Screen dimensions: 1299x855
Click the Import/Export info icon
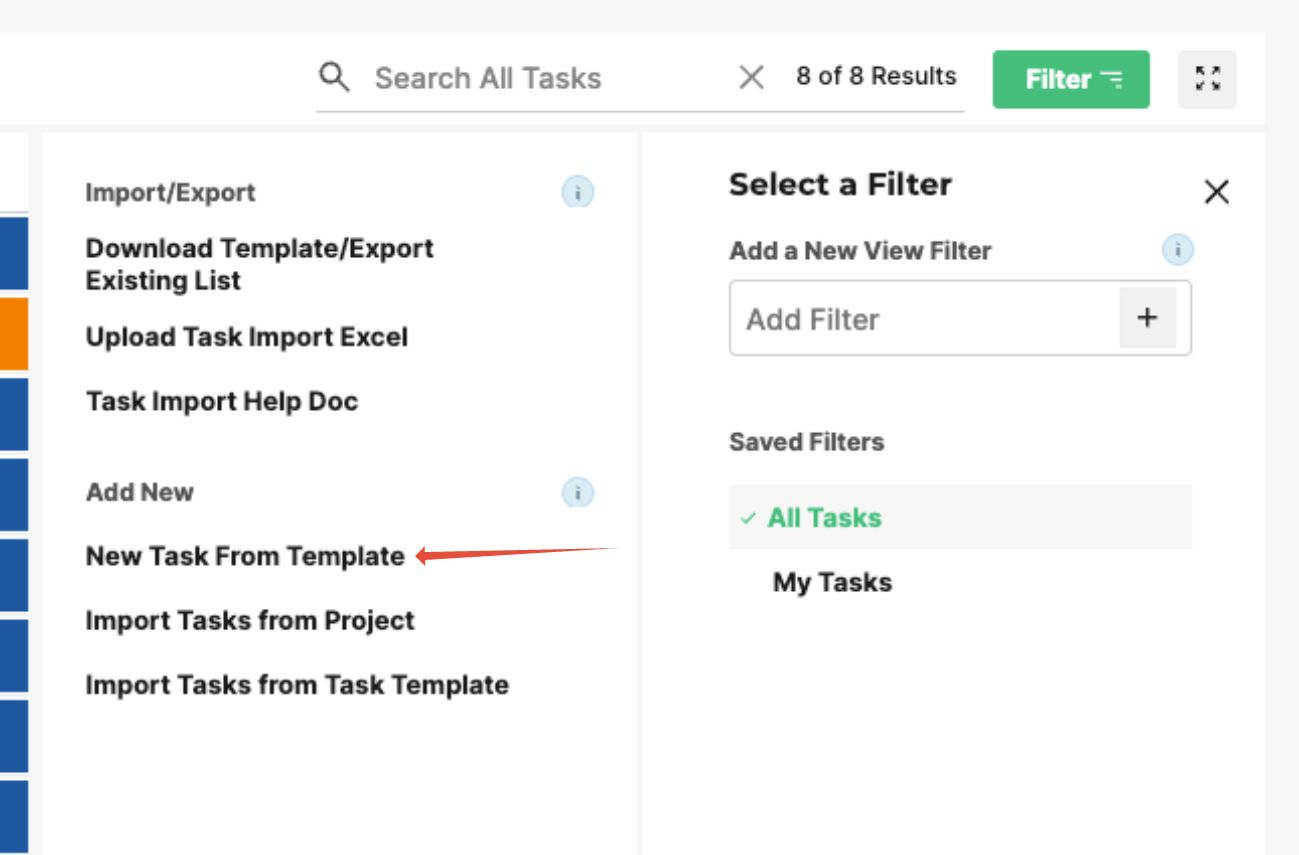click(x=578, y=192)
